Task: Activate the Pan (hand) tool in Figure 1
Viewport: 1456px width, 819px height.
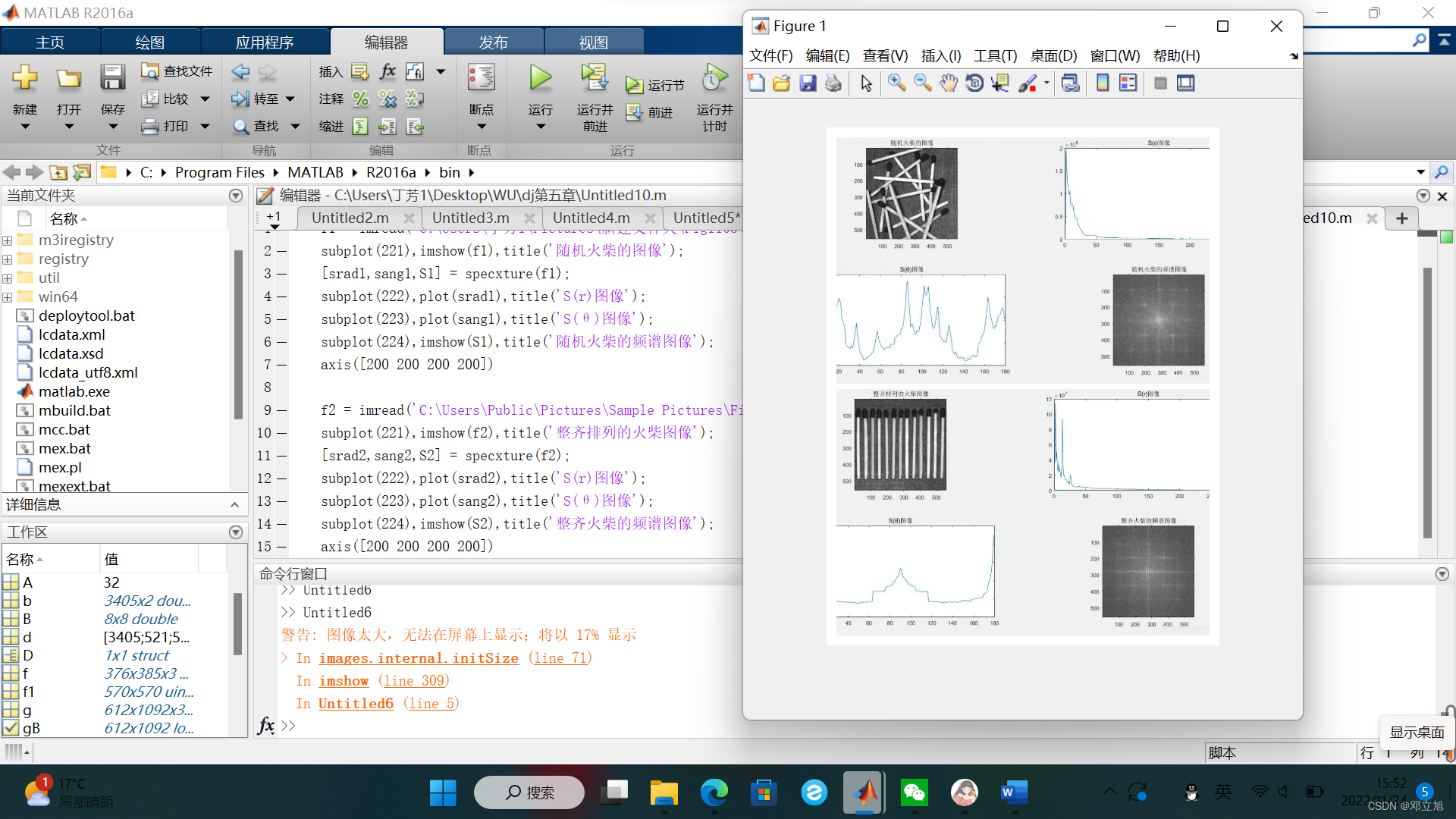Action: coord(949,83)
